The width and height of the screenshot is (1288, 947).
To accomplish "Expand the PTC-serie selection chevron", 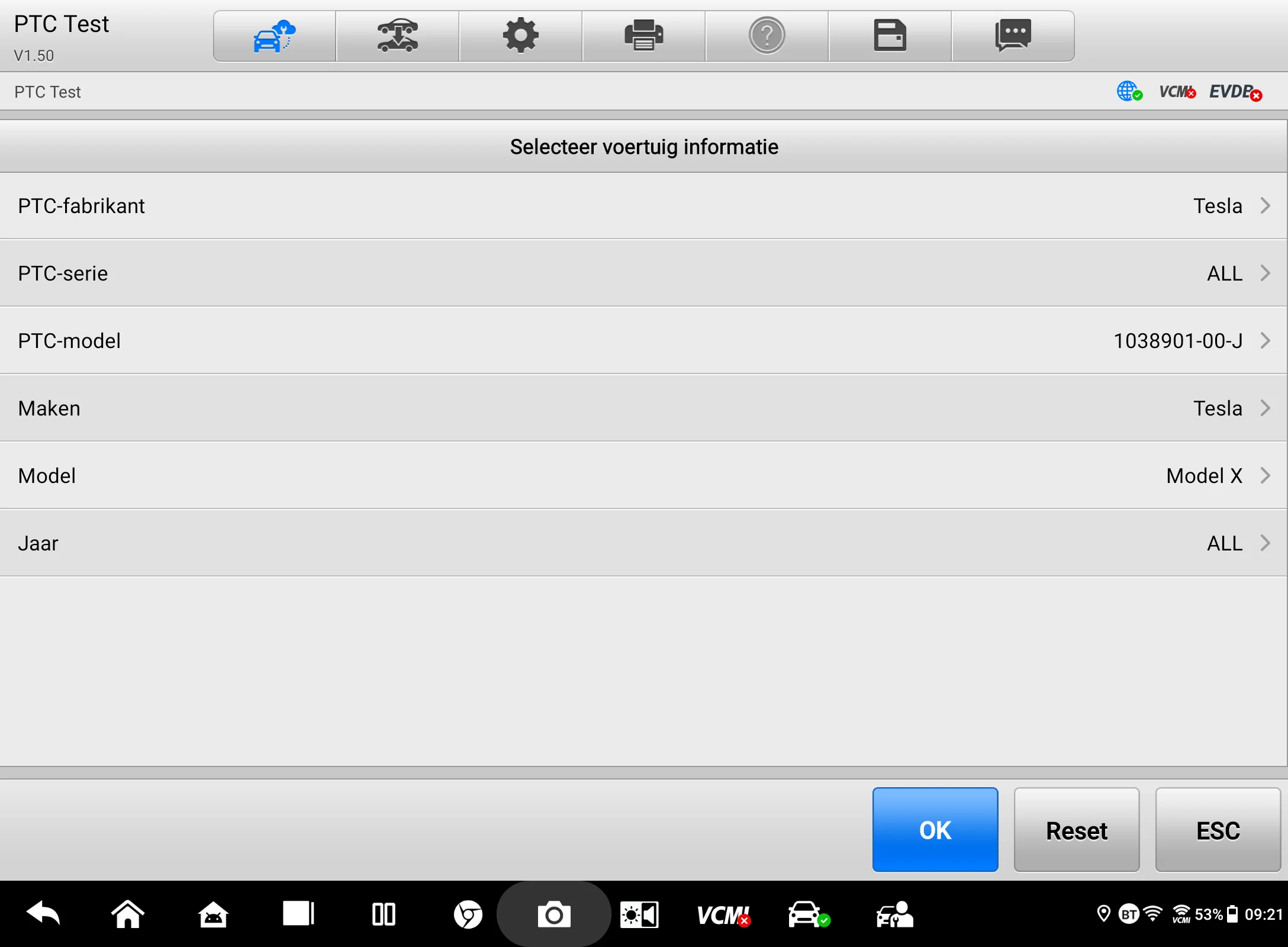I will [x=1266, y=273].
